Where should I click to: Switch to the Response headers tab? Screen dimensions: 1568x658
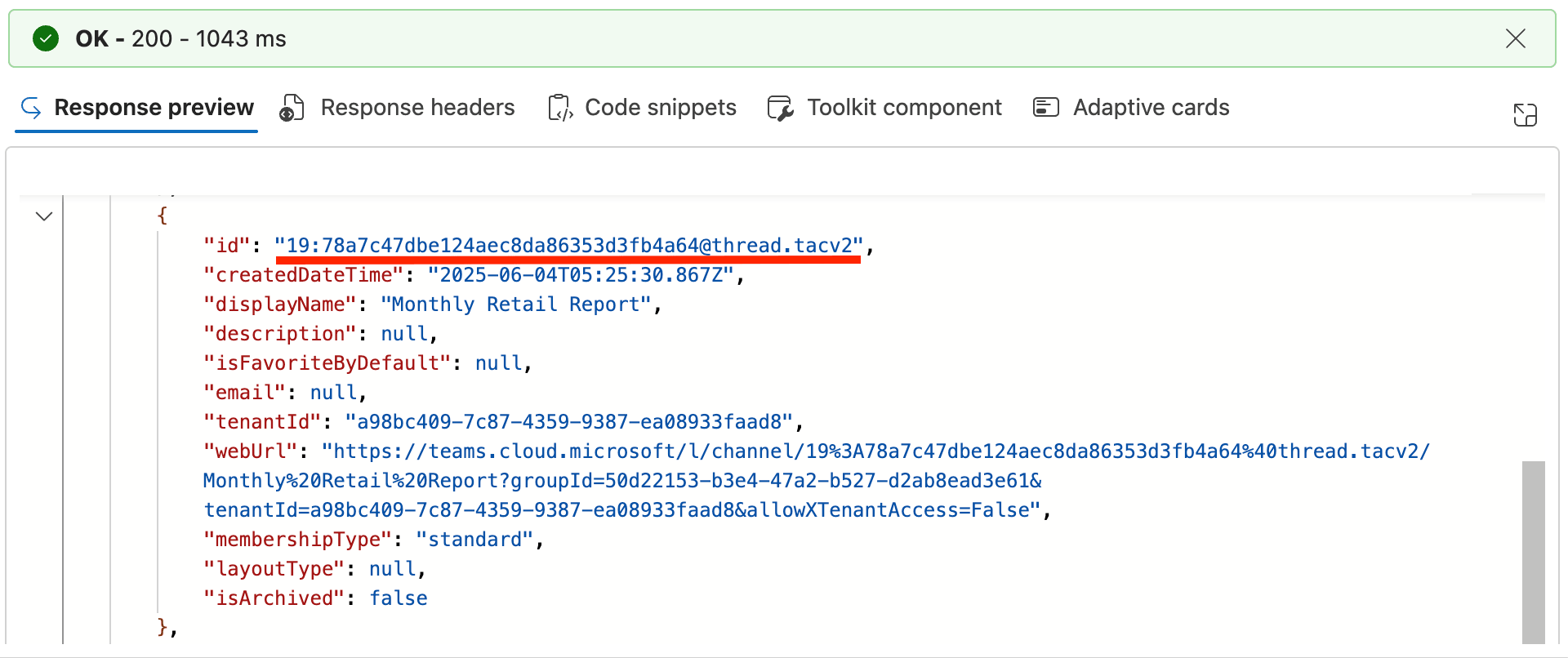coord(398,108)
